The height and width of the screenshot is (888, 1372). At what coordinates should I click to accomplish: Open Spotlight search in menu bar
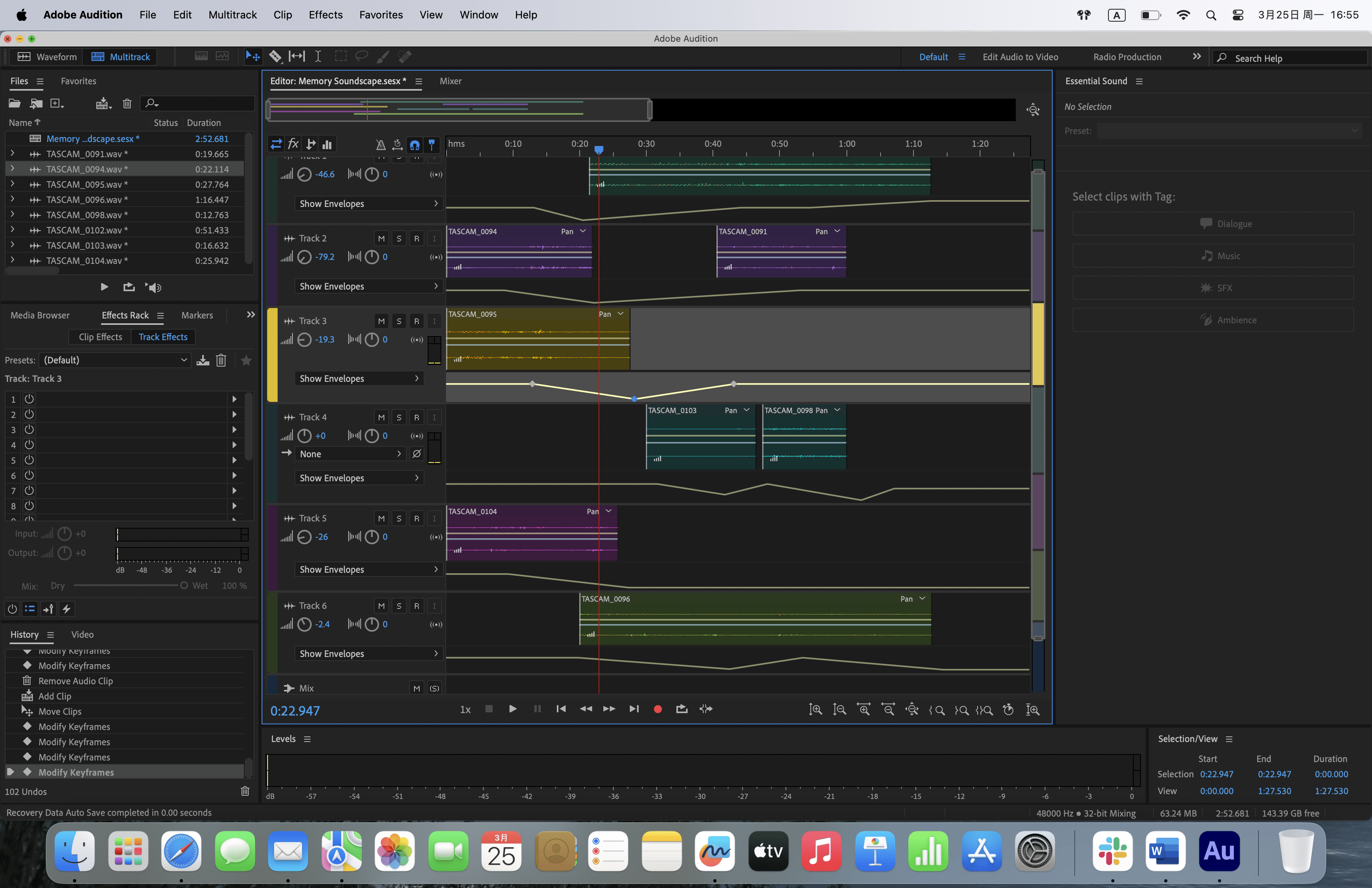[x=1211, y=15]
